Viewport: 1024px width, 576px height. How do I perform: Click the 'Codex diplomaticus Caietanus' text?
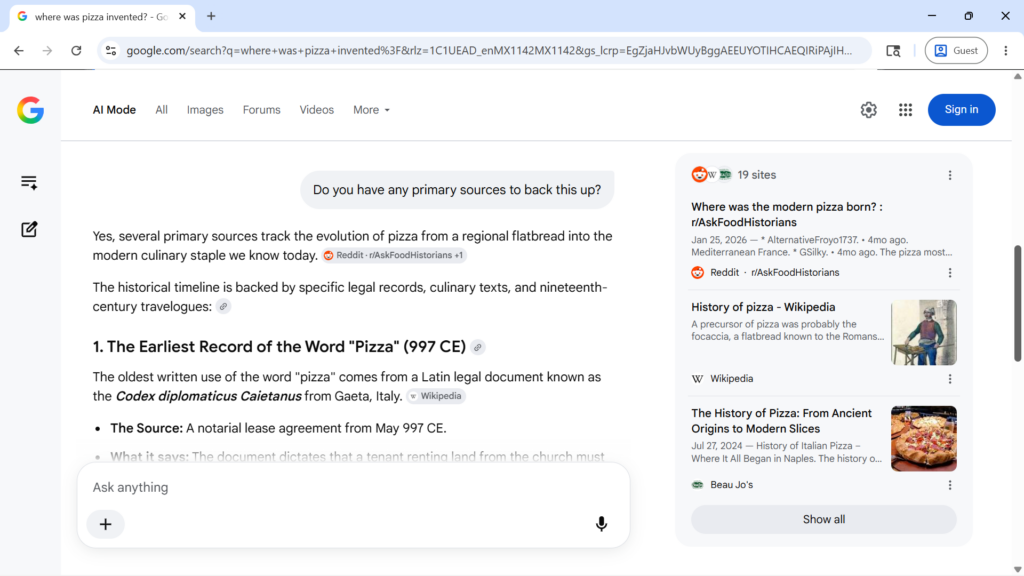pyautogui.click(x=208, y=396)
